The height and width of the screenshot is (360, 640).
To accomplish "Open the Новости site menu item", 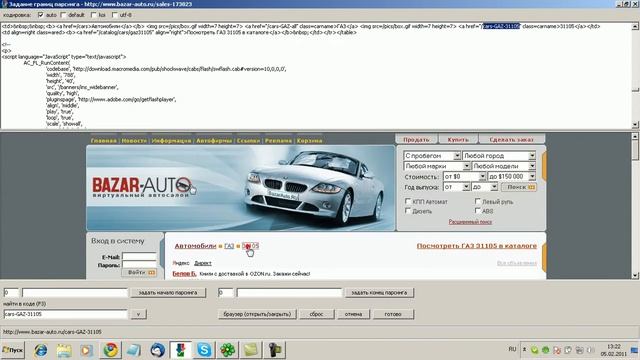I will click(134, 140).
